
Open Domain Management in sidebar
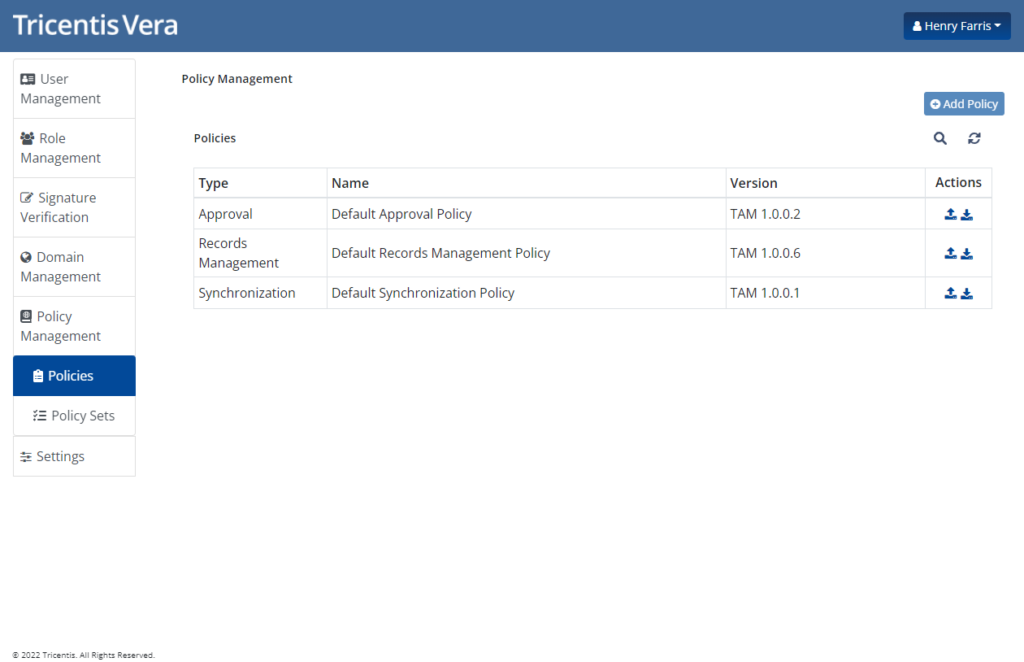tap(74, 267)
